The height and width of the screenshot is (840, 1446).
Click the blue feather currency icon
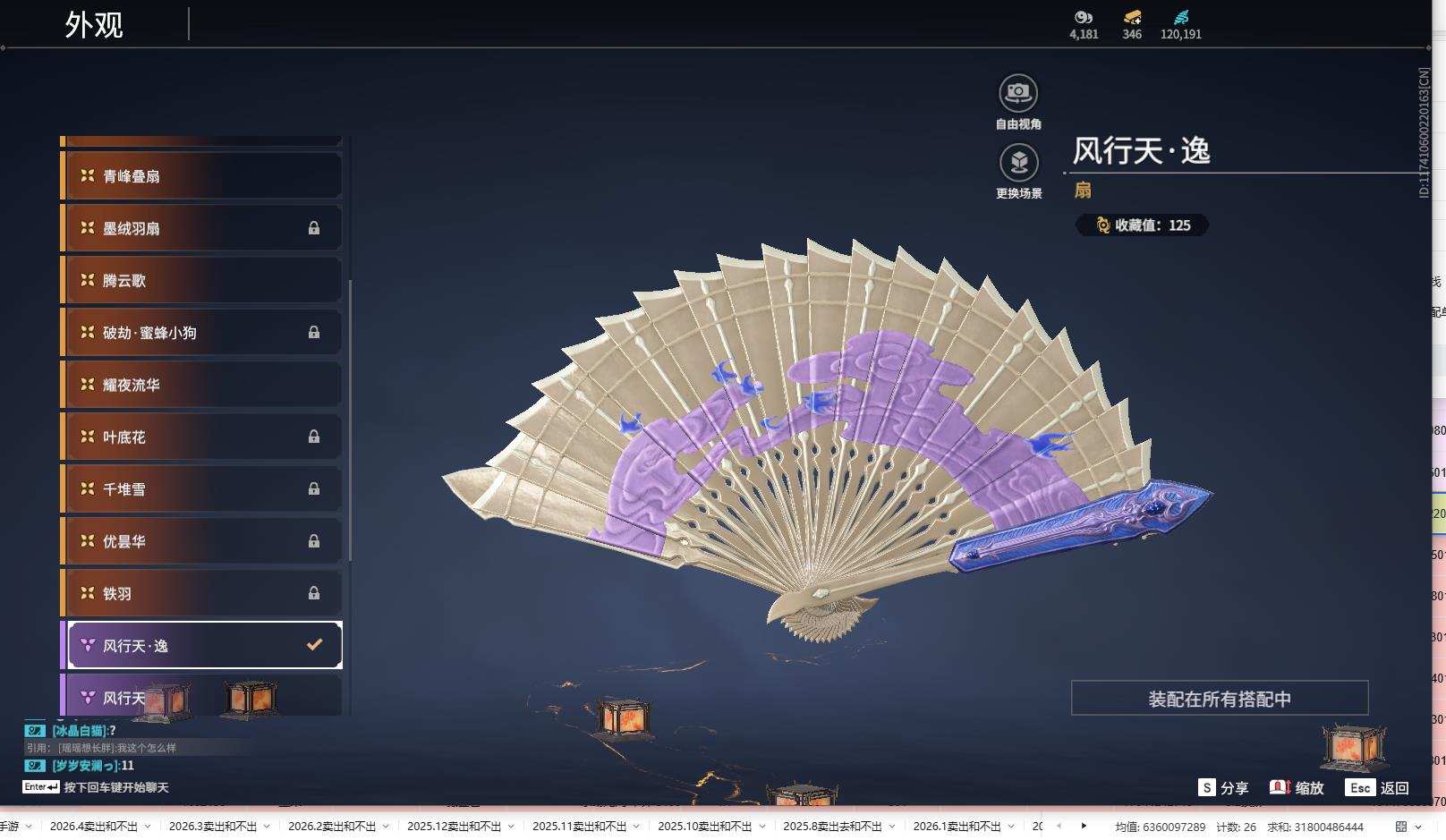coord(1181,17)
